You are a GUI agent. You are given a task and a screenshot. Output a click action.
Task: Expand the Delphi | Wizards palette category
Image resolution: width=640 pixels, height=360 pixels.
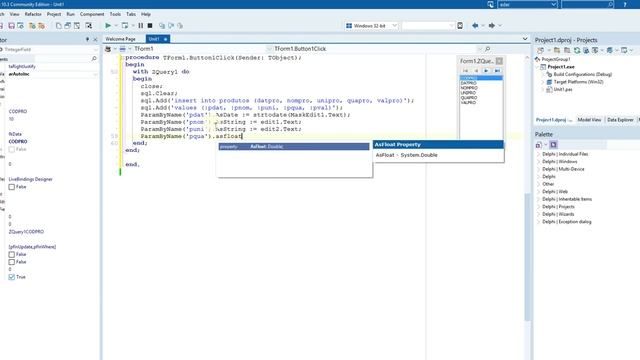click(x=538, y=214)
